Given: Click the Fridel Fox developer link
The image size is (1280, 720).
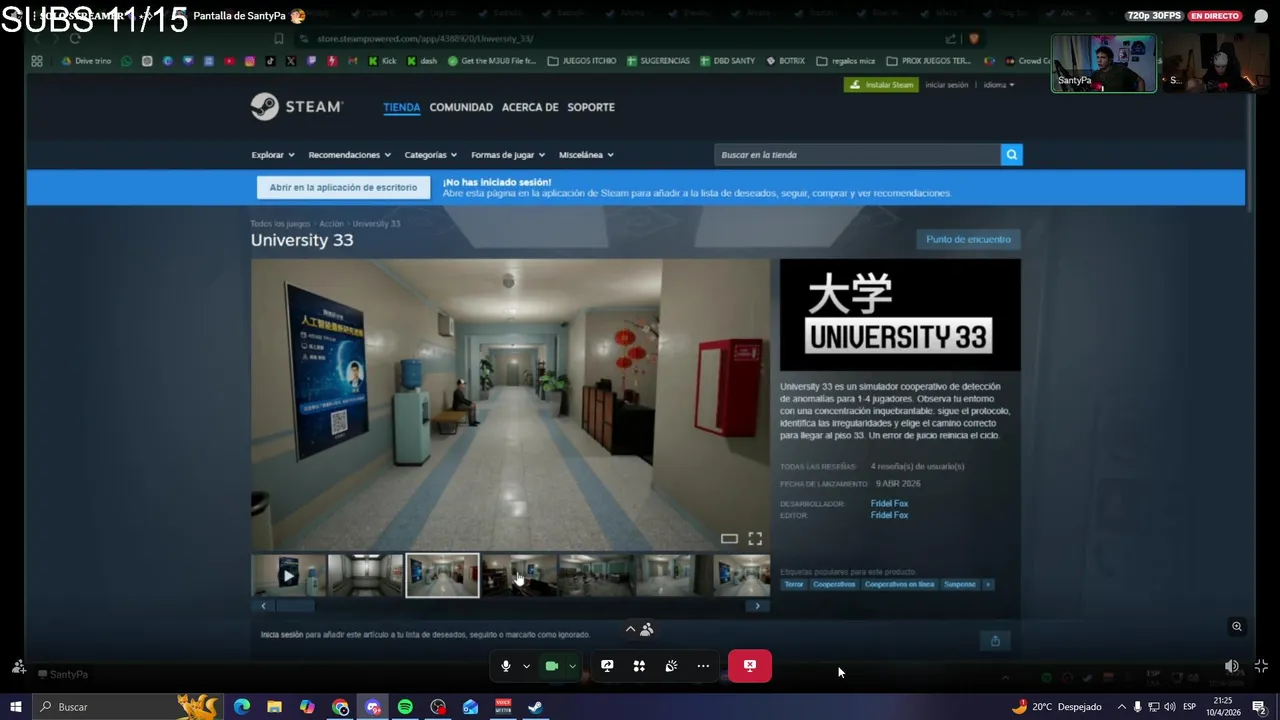Looking at the screenshot, I should click(x=889, y=504).
